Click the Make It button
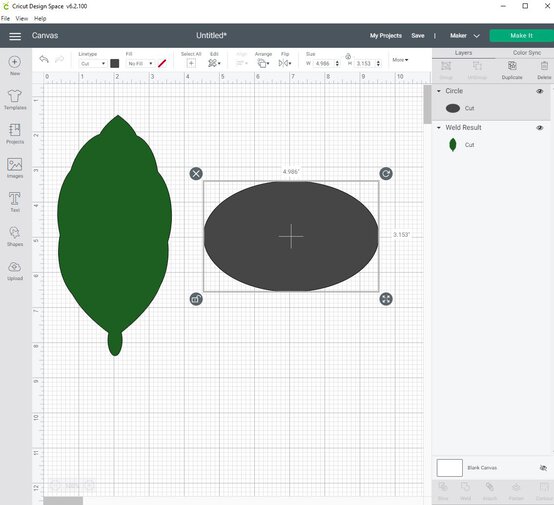This screenshot has height=505, width=554. 521,36
